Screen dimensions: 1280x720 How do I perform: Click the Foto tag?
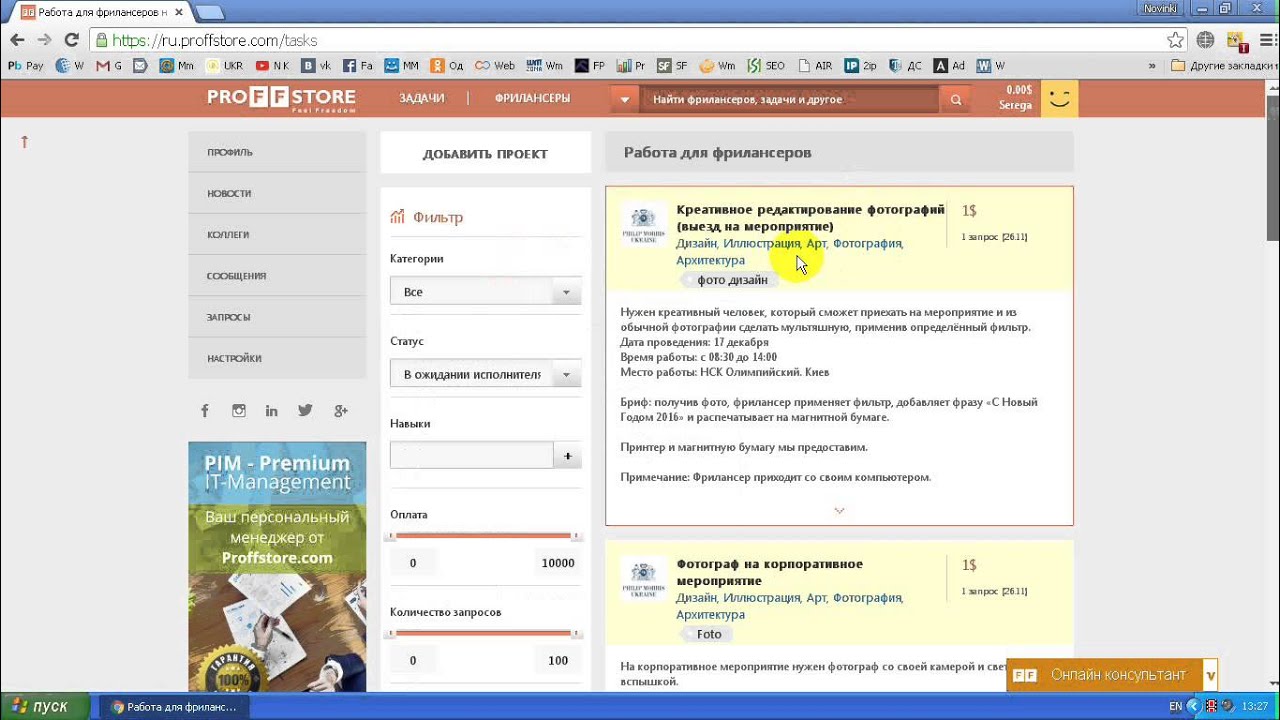tap(707, 634)
